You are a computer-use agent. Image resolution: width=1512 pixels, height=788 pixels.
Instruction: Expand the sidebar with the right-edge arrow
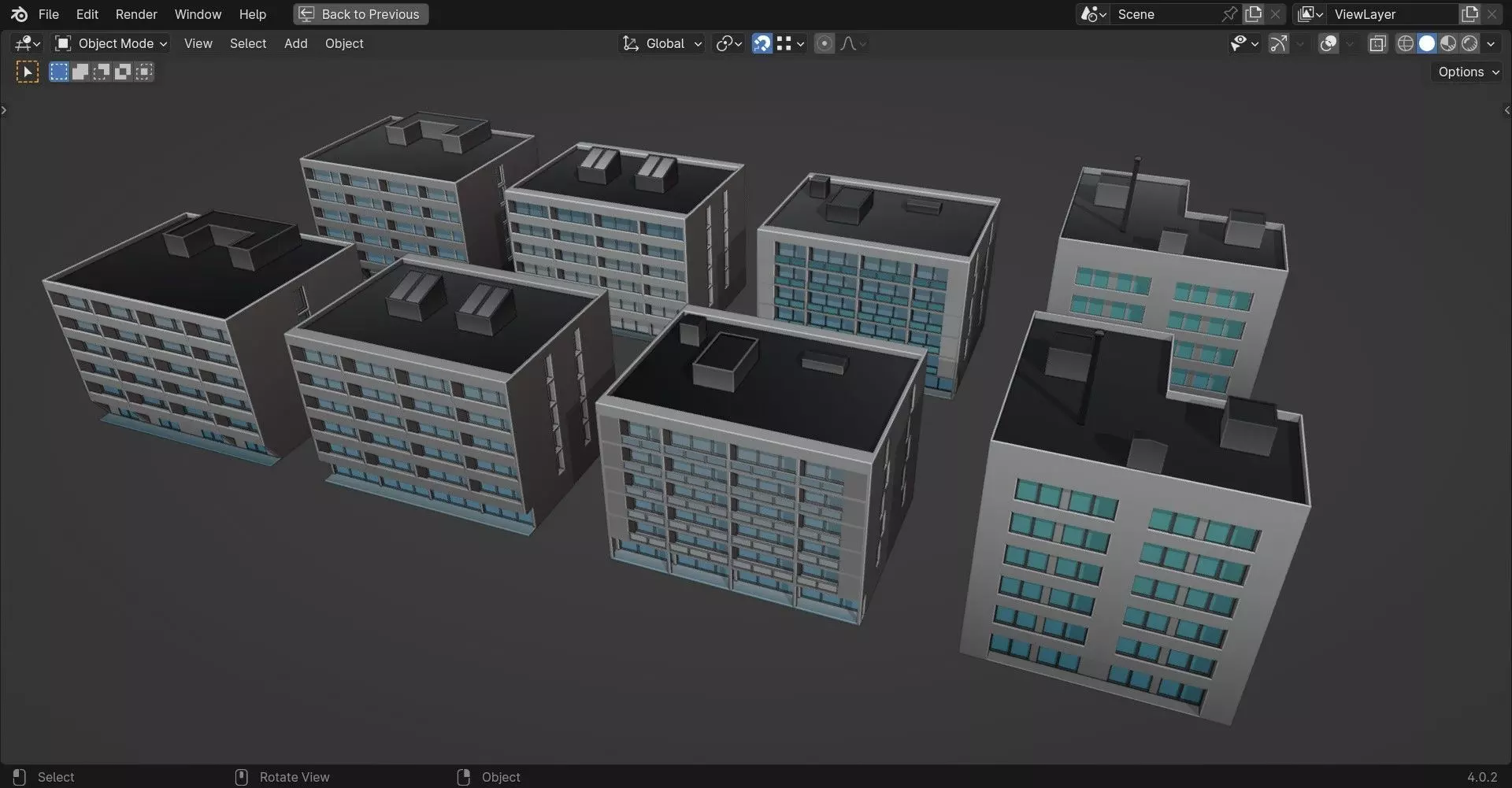[1507, 110]
